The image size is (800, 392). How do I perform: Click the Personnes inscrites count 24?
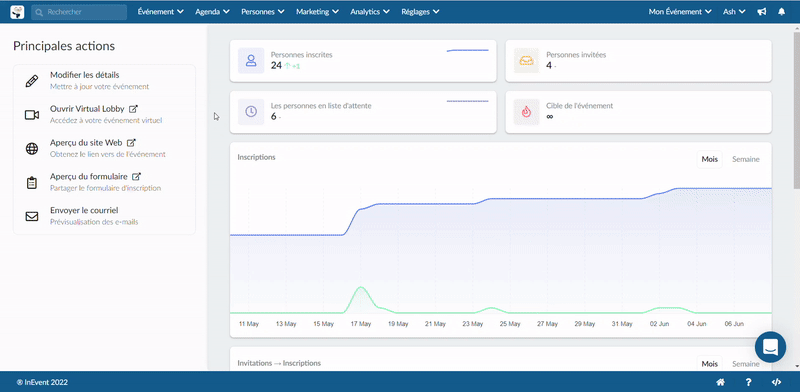pos(276,65)
